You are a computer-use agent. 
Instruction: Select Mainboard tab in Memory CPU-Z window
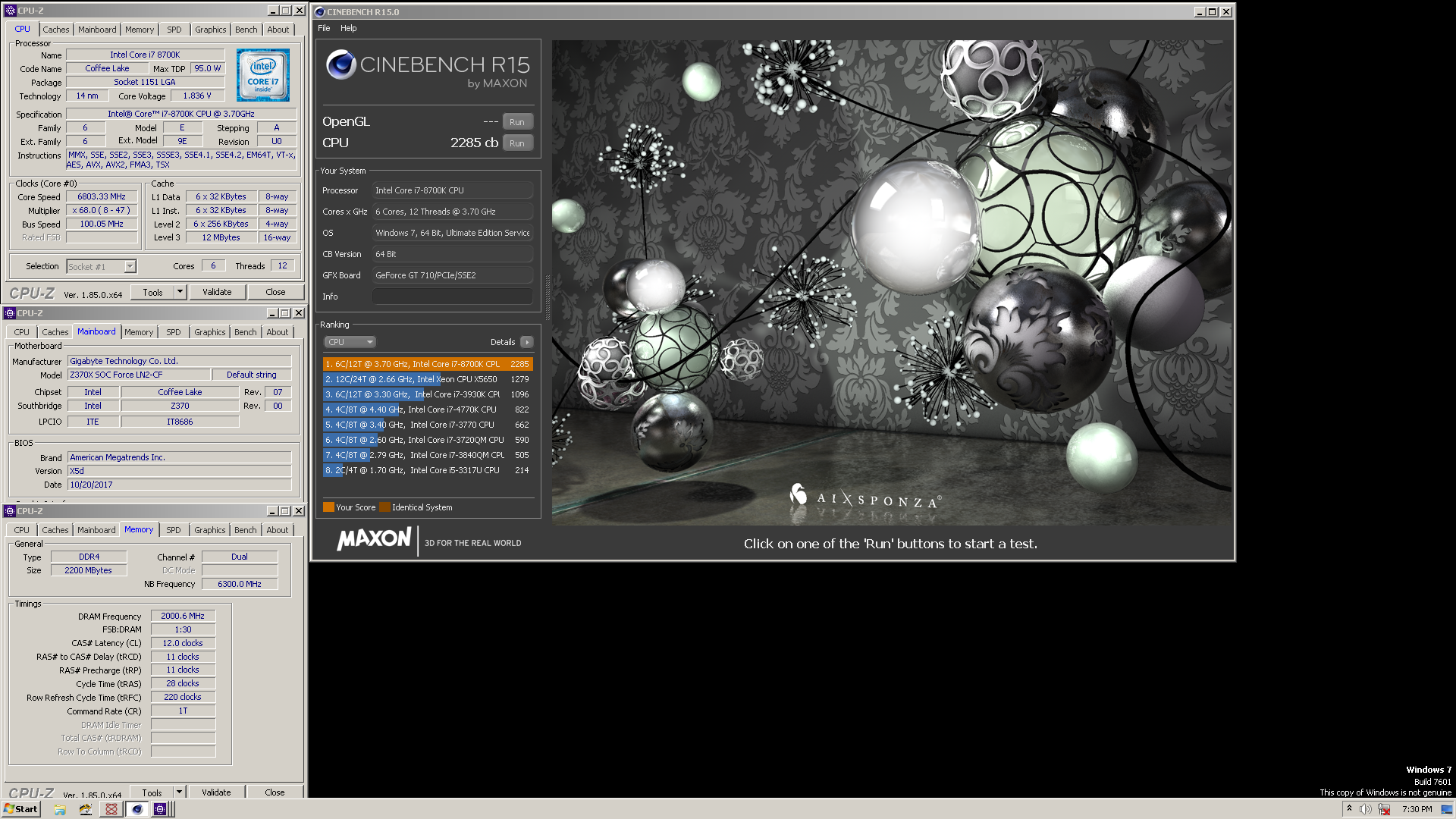[x=96, y=530]
